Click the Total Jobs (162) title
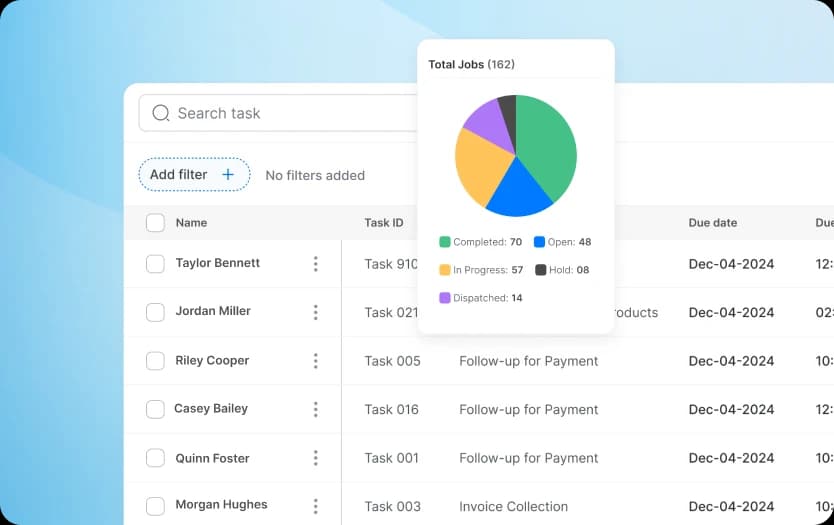 point(471,64)
